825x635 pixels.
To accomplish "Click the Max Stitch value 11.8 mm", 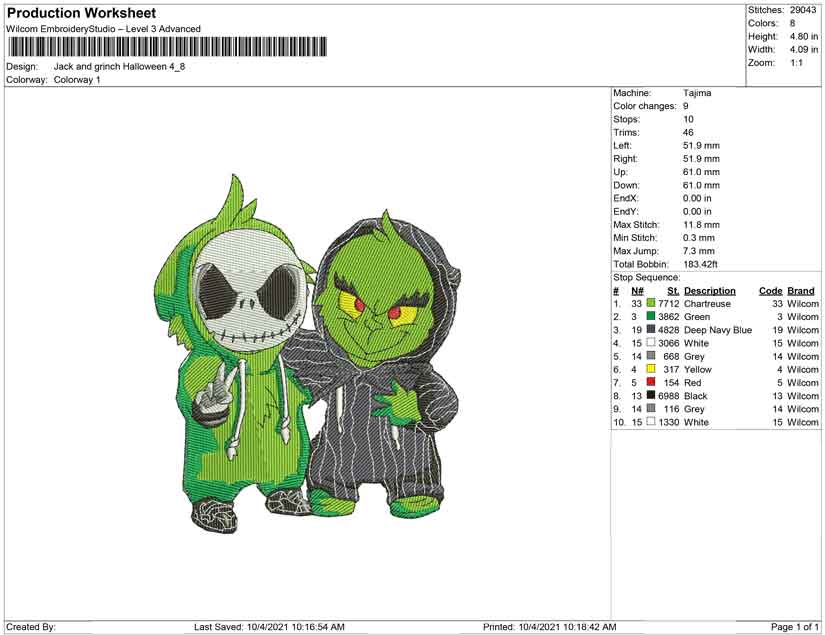I will 701,225.
